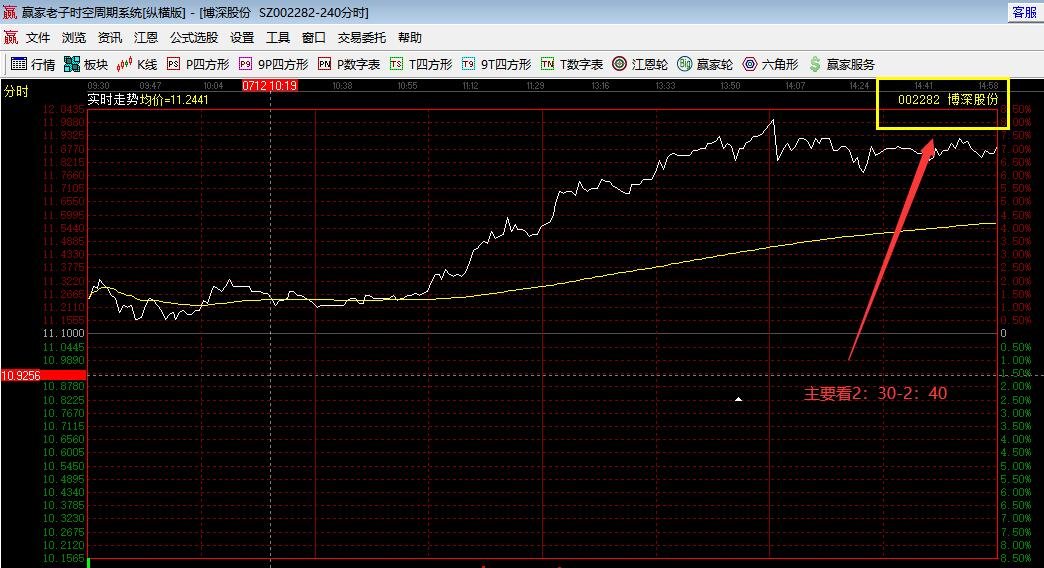Select the T数字表 toolbar label
The image size is (1044, 568).
pyautogui.click(x=581, y=65)
